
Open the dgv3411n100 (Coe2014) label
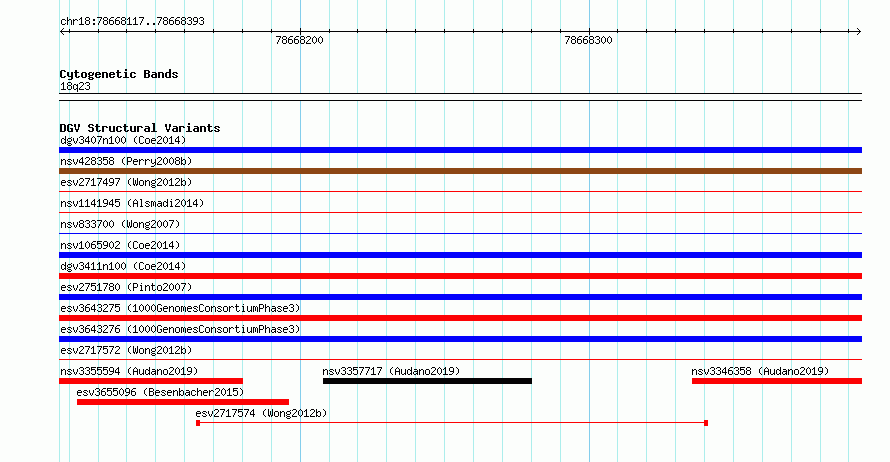pyautogui.click(x=123, y=266)
